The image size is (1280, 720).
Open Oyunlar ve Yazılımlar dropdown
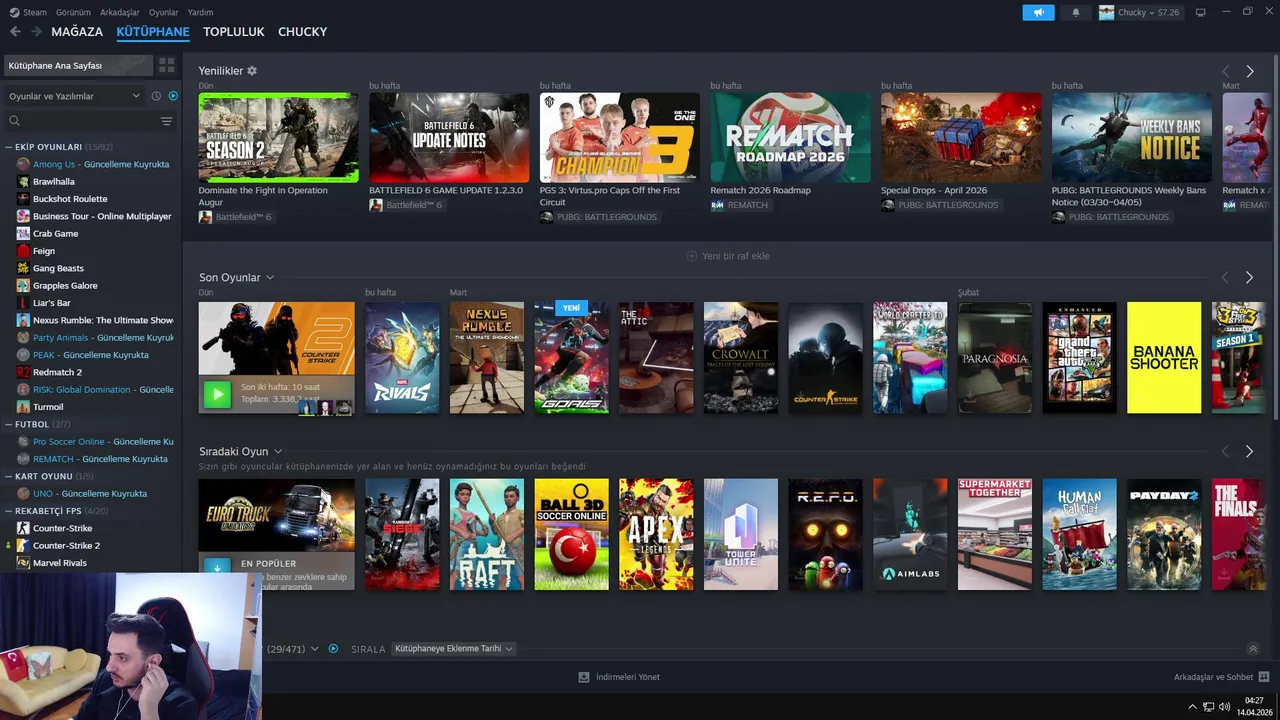pyautogui.click(x=74, y=96)
